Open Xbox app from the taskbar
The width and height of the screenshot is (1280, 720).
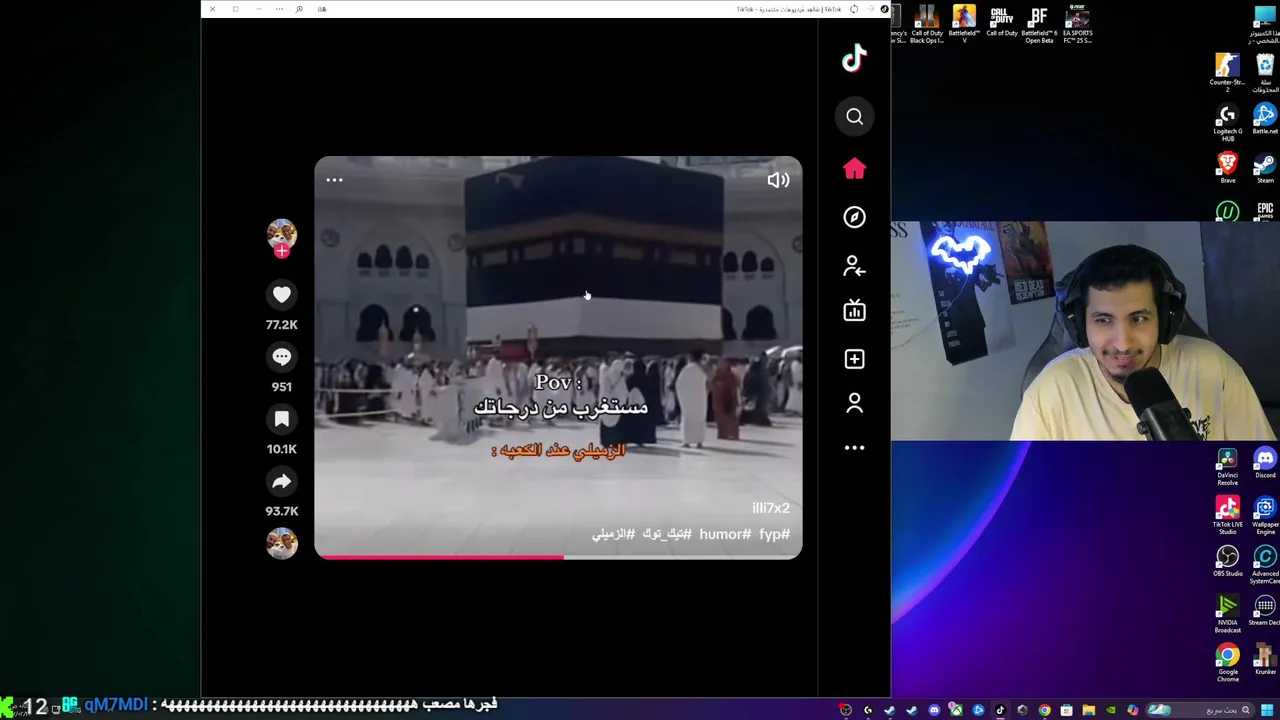point(956,710)
